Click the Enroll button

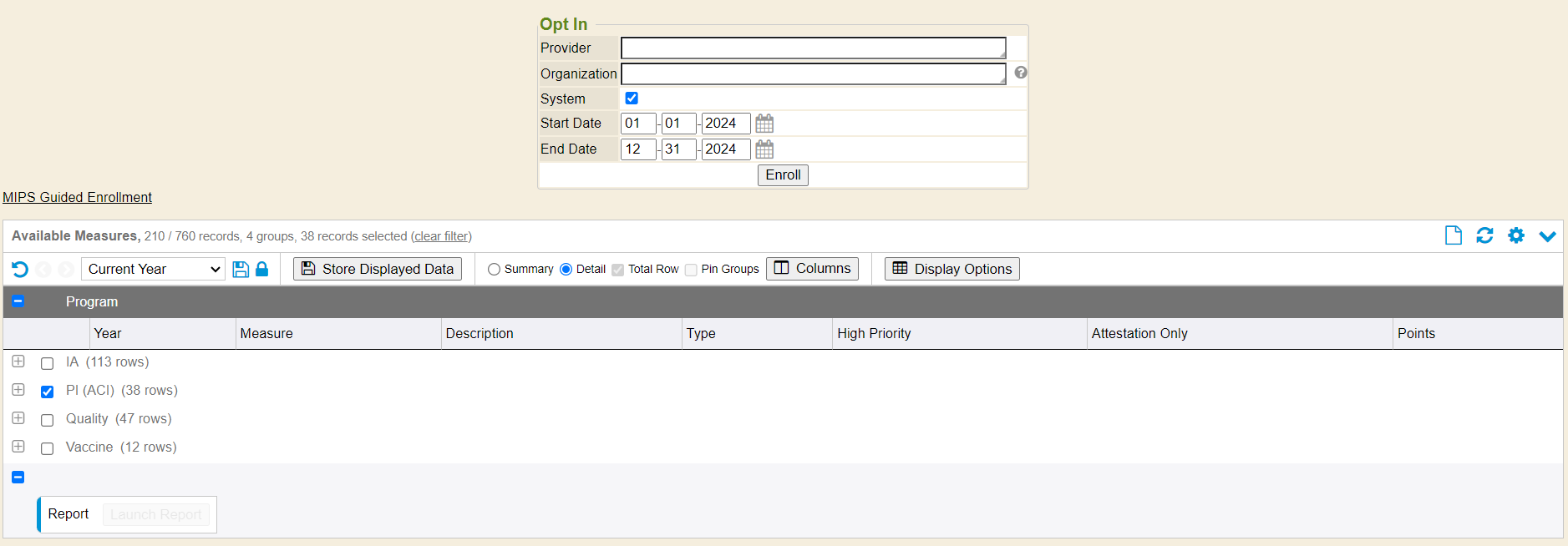pos(783,174)
